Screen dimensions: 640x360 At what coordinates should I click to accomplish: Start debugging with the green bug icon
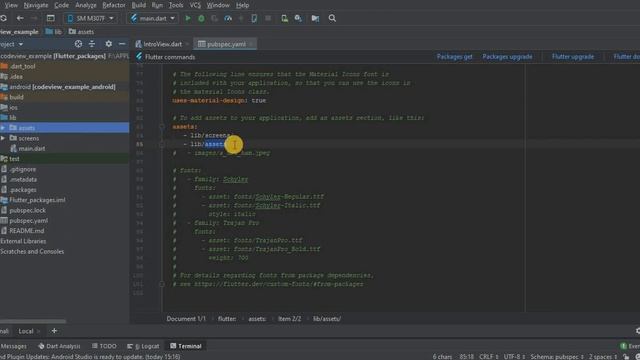click(x=201, y=18)
